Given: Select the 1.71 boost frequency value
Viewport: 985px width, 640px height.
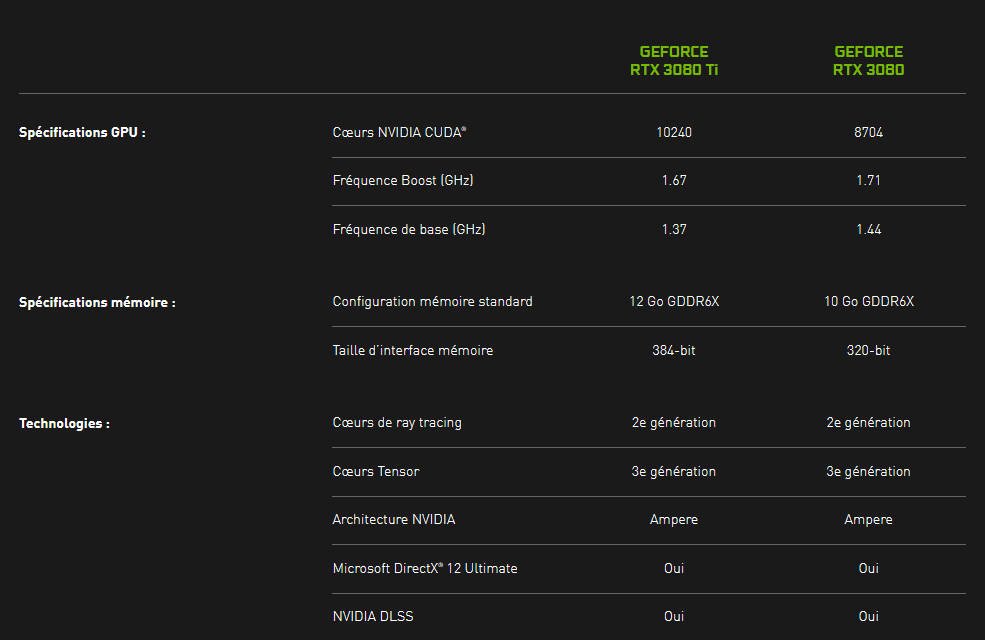Looking at the screenshot, I should click(x=868, y=181).
